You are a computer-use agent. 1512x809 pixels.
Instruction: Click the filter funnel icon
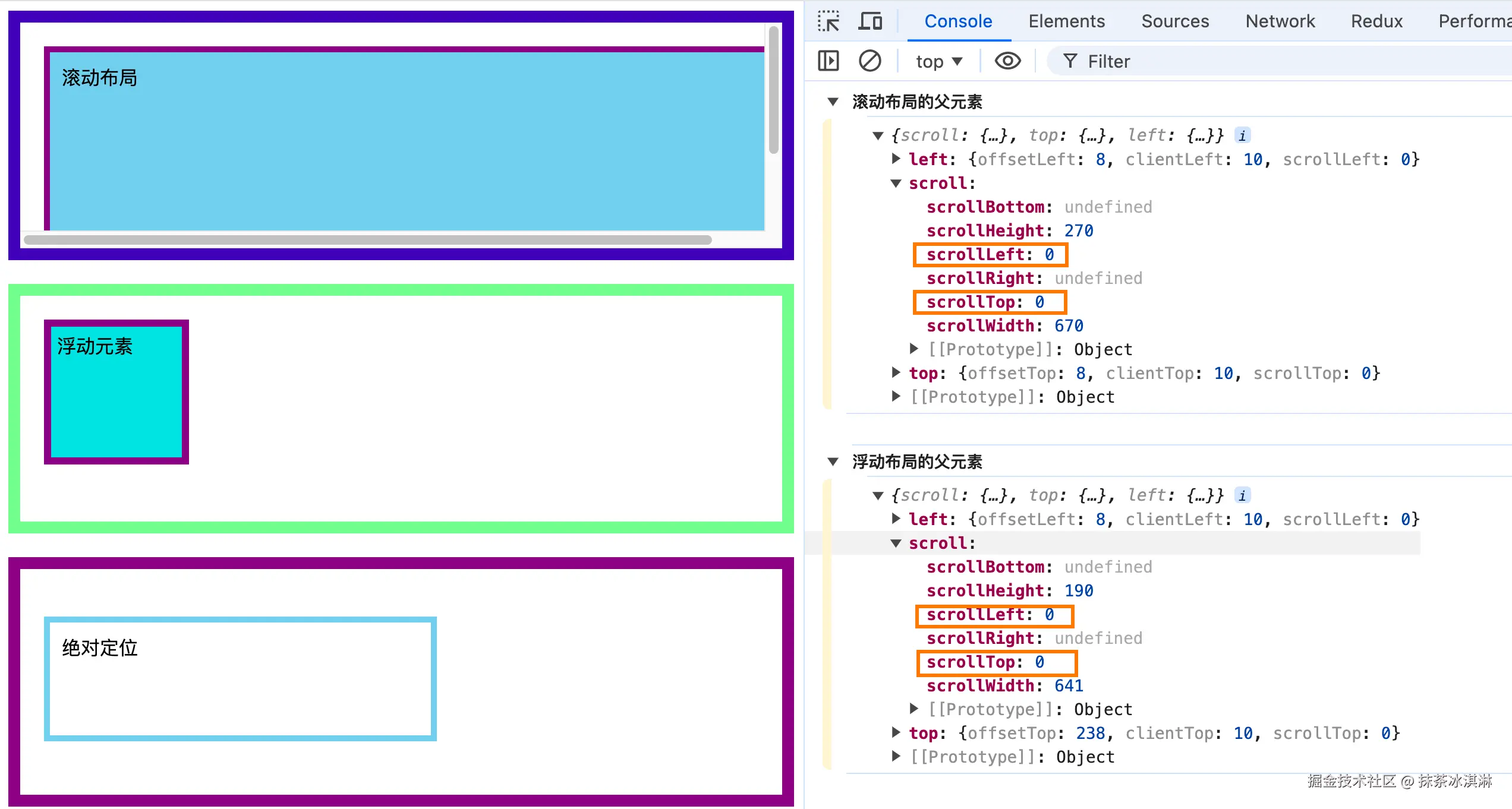1070,61
